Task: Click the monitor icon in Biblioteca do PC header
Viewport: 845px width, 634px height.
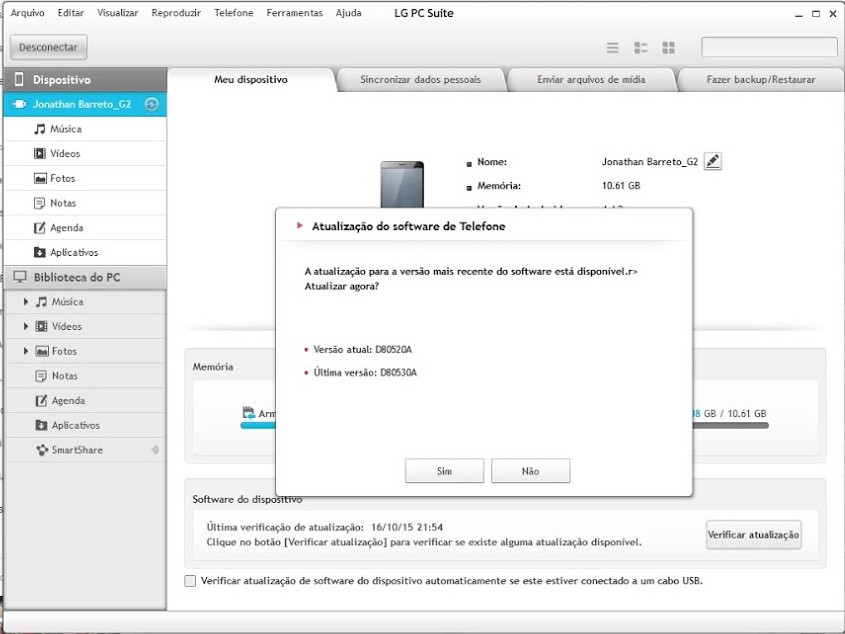Action: [20, 277]
